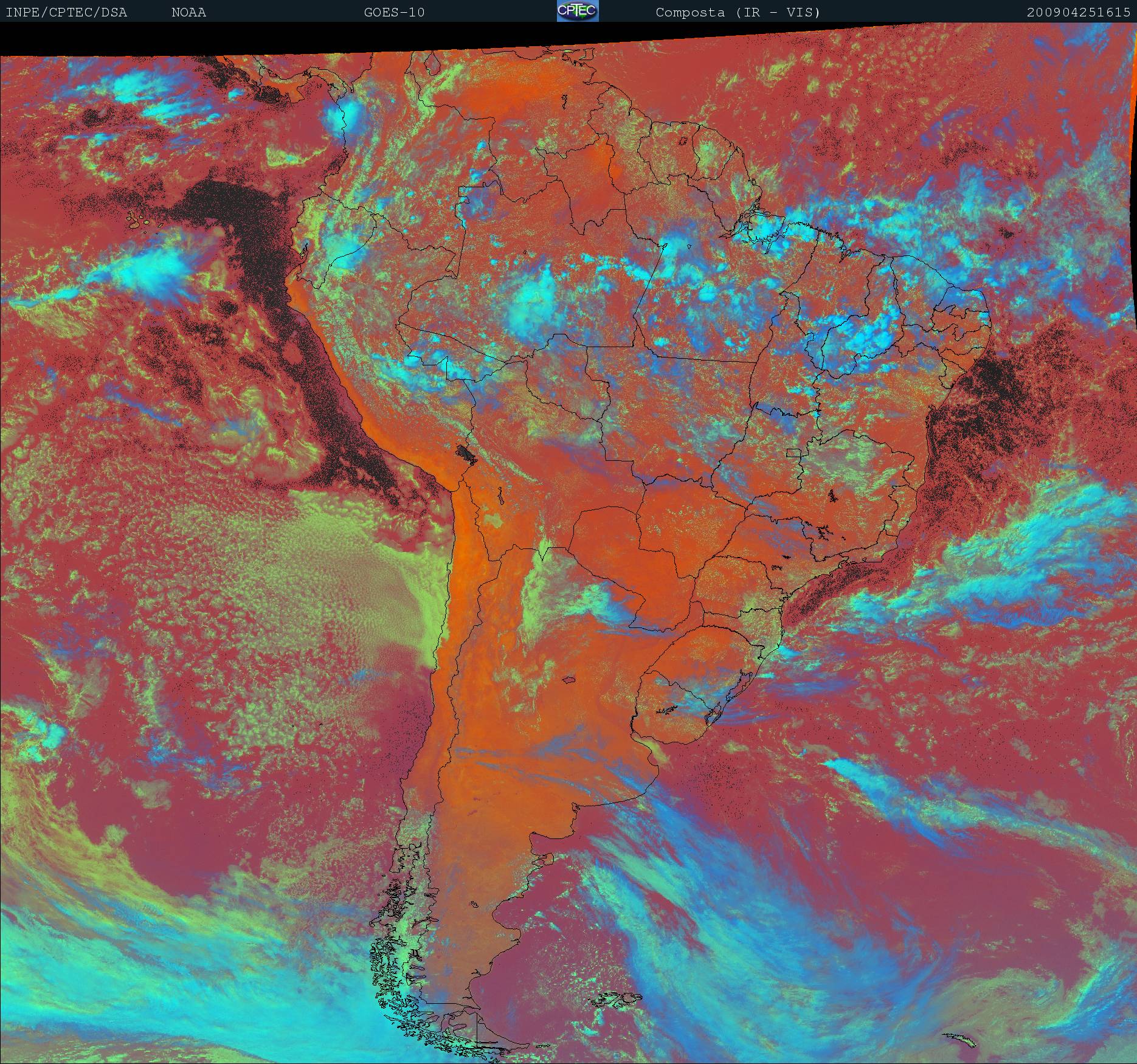Click the GOES-10 satellite label

[394, 12]
